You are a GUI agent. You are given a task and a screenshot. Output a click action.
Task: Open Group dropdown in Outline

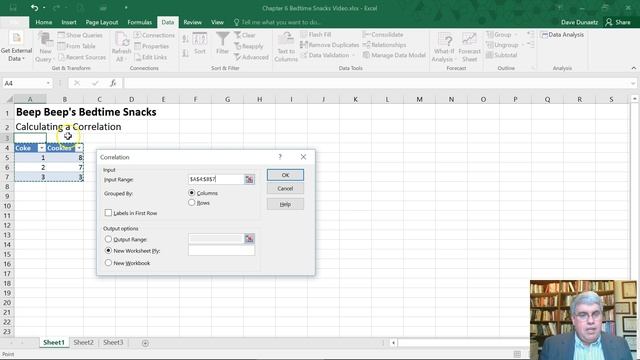click(x=516, y=35)
